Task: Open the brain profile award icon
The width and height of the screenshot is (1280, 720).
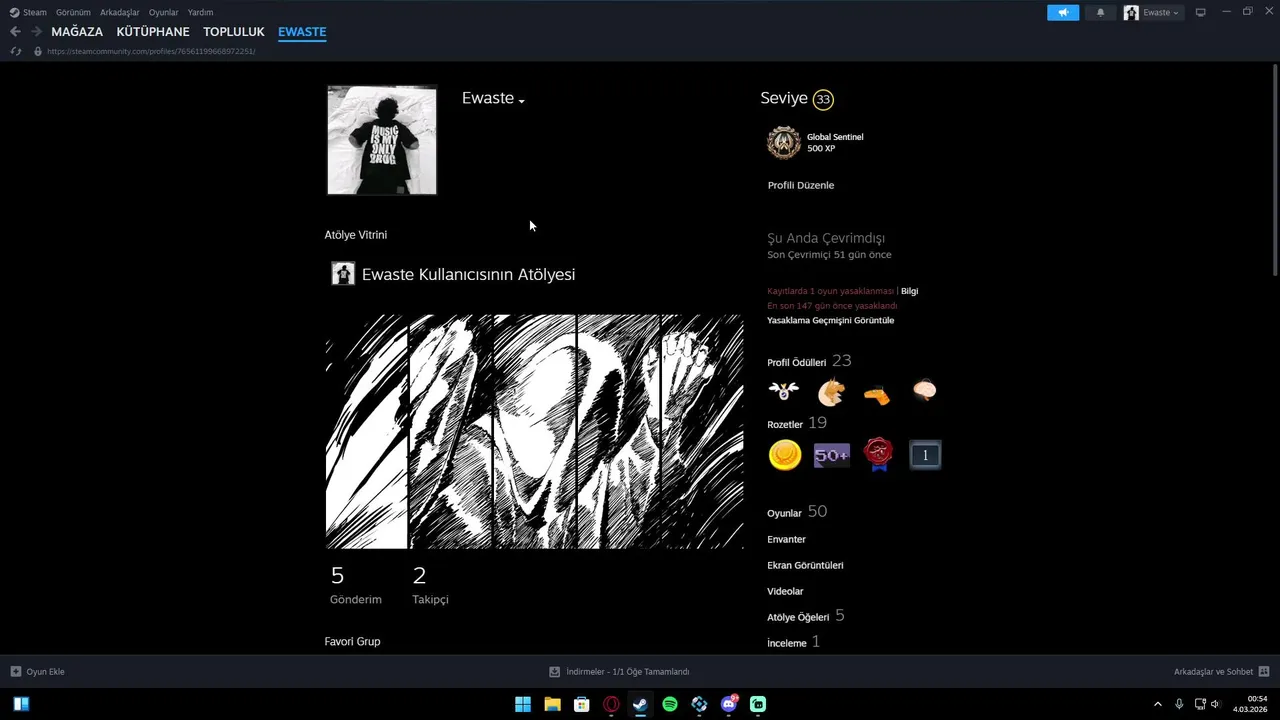Action: 925,390
